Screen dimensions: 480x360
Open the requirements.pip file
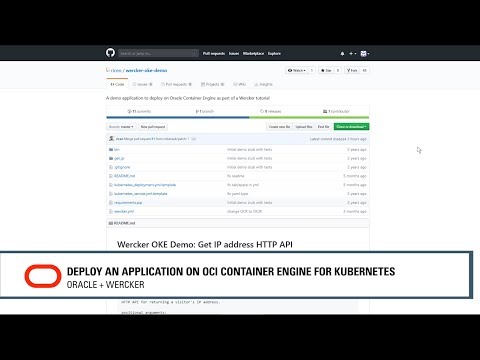pos(128,203)
